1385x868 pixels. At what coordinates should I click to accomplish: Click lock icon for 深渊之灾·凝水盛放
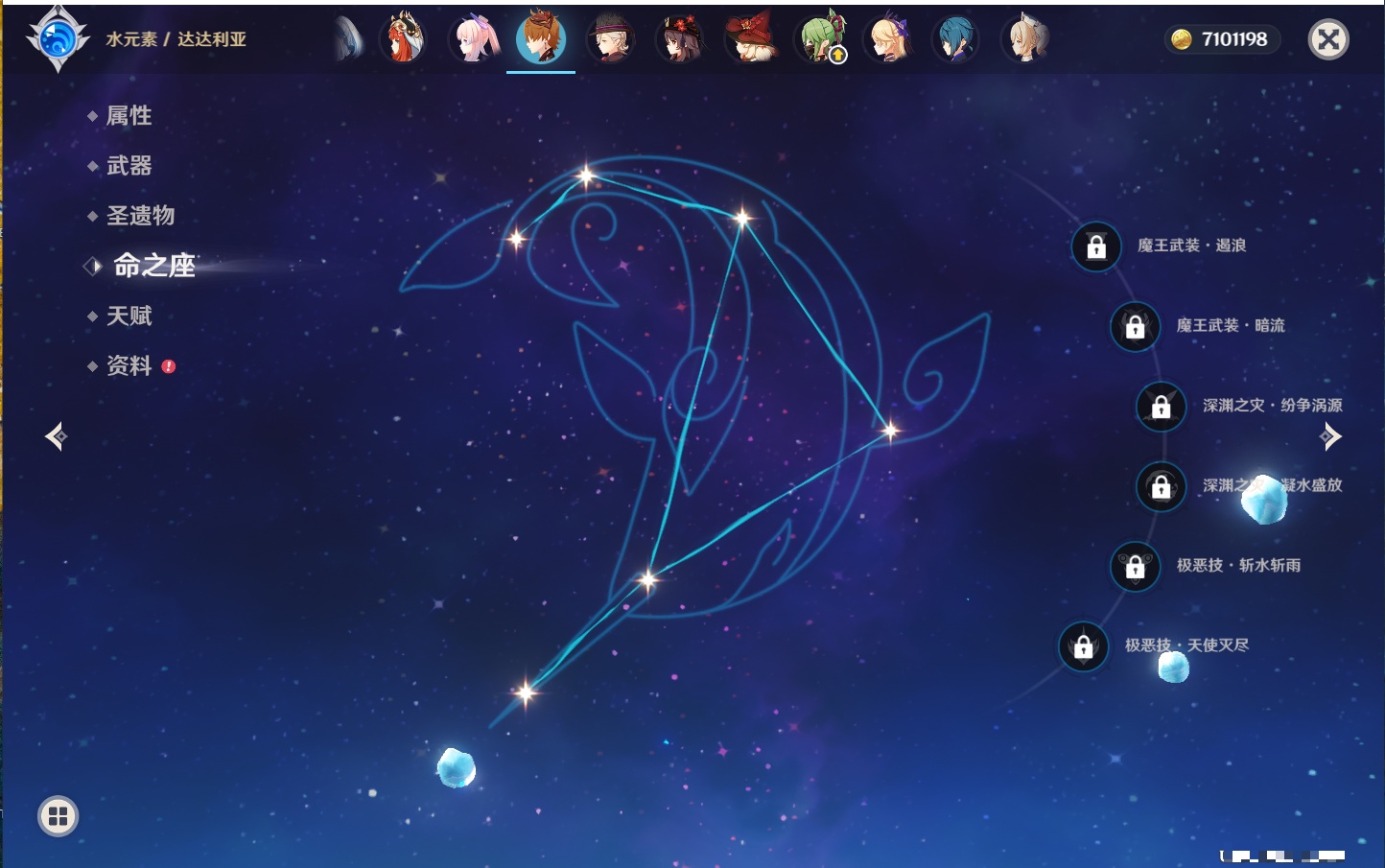1161,486
